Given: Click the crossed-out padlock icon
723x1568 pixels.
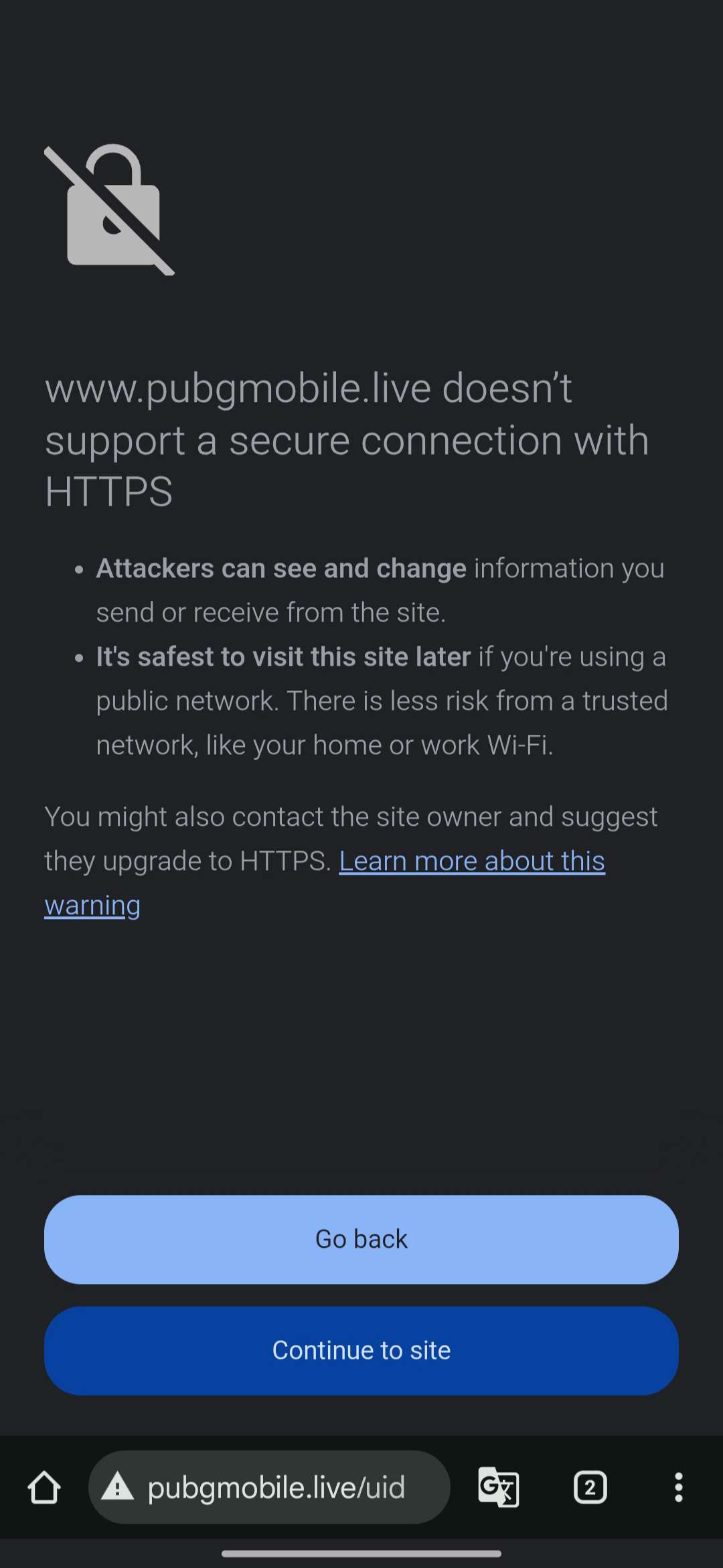Looking at the screenshot, I should [110, 210].
